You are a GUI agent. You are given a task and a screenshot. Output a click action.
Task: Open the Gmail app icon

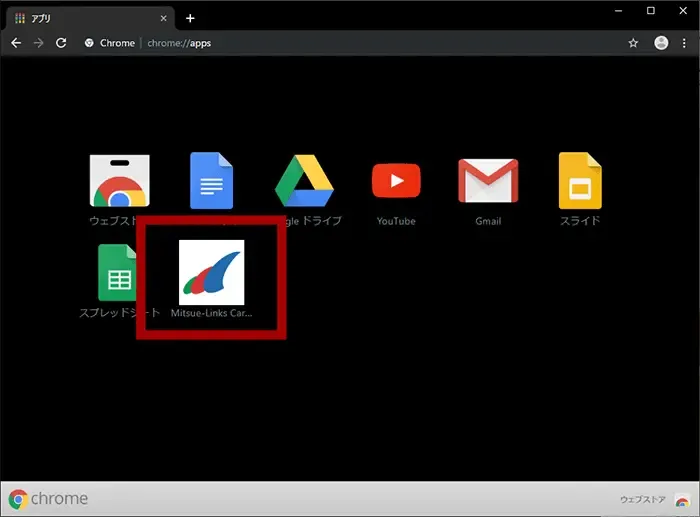(488, 180)
